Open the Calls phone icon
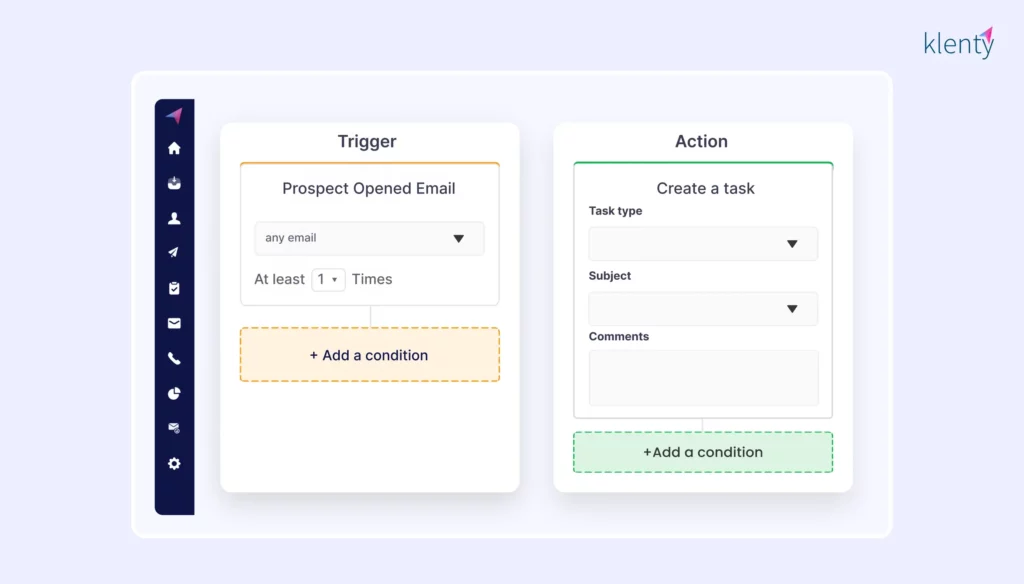This screenshot has width=1024, height=584. [x=174, y=358]
